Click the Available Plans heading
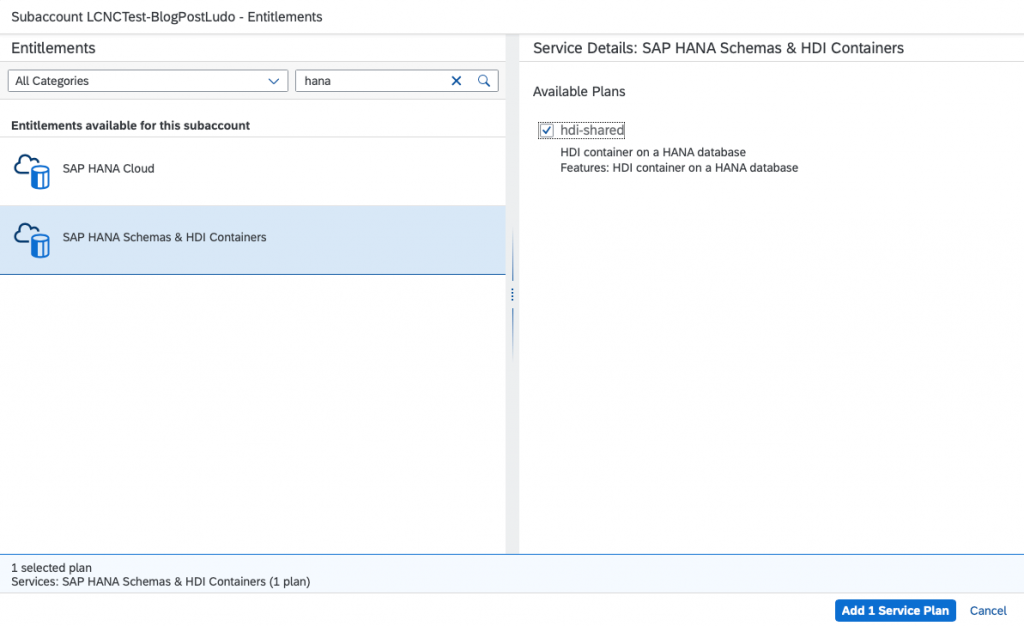The image size is (1024, 626). click(579, 92)
